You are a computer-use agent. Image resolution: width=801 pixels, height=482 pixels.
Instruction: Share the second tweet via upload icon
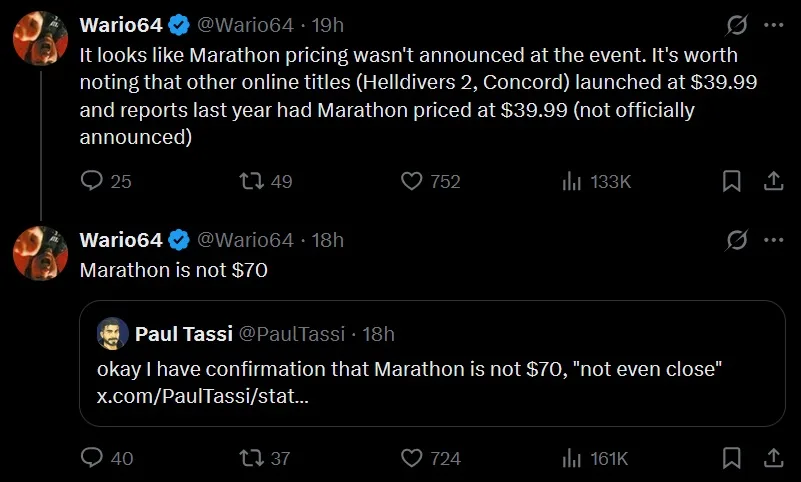tap(773, 457)
